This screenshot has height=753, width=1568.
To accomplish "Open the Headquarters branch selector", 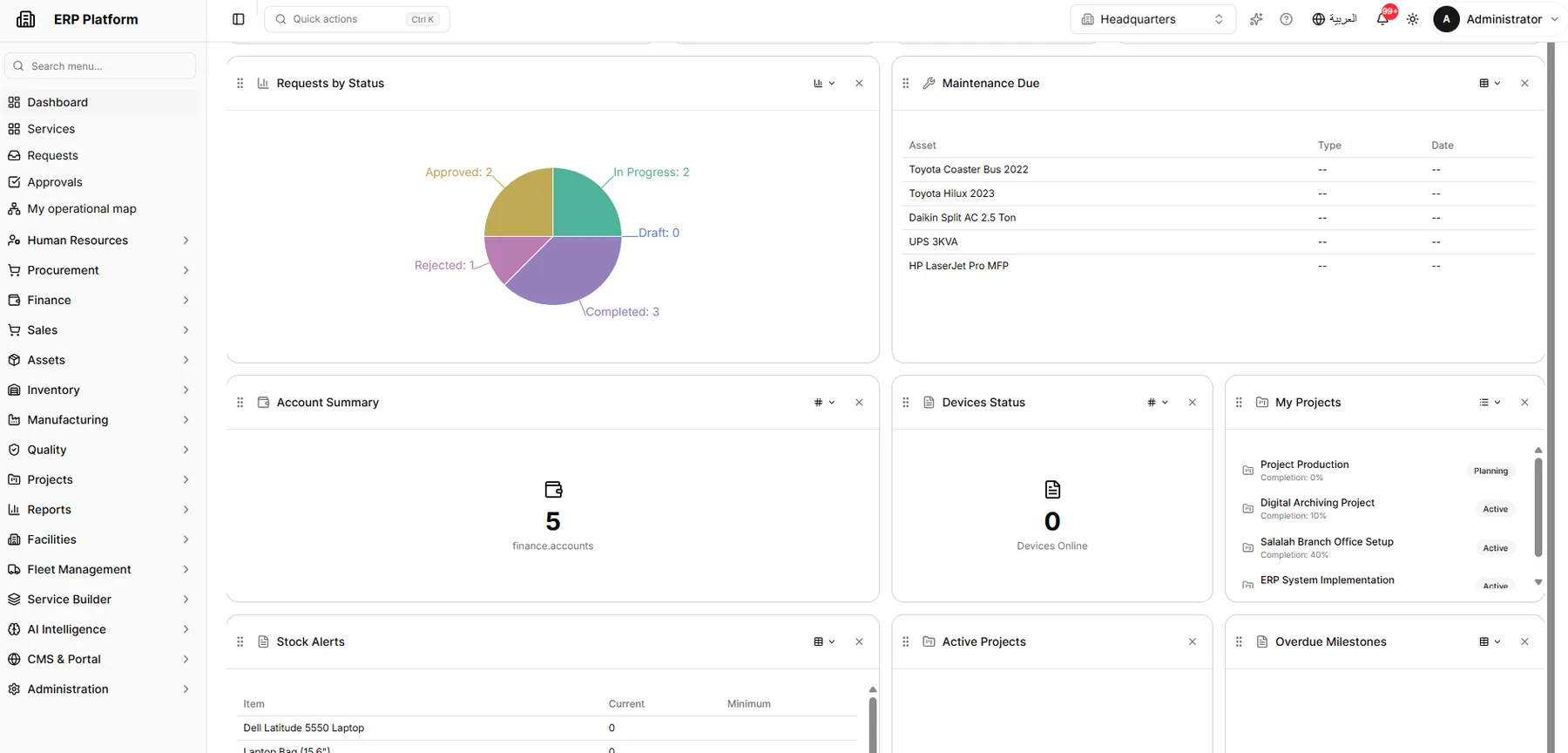I will pos(1152,19).
